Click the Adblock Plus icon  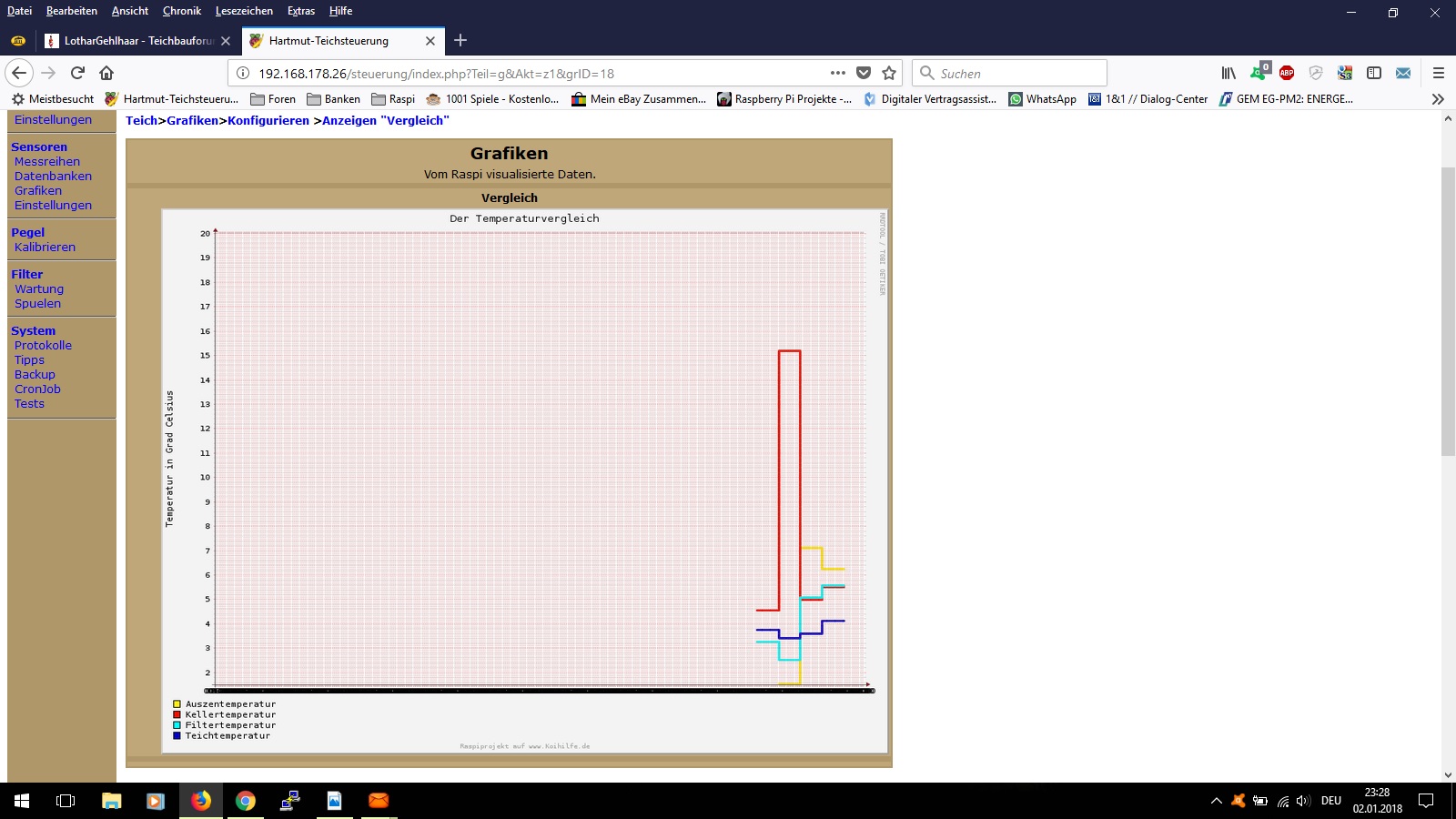1287,73
